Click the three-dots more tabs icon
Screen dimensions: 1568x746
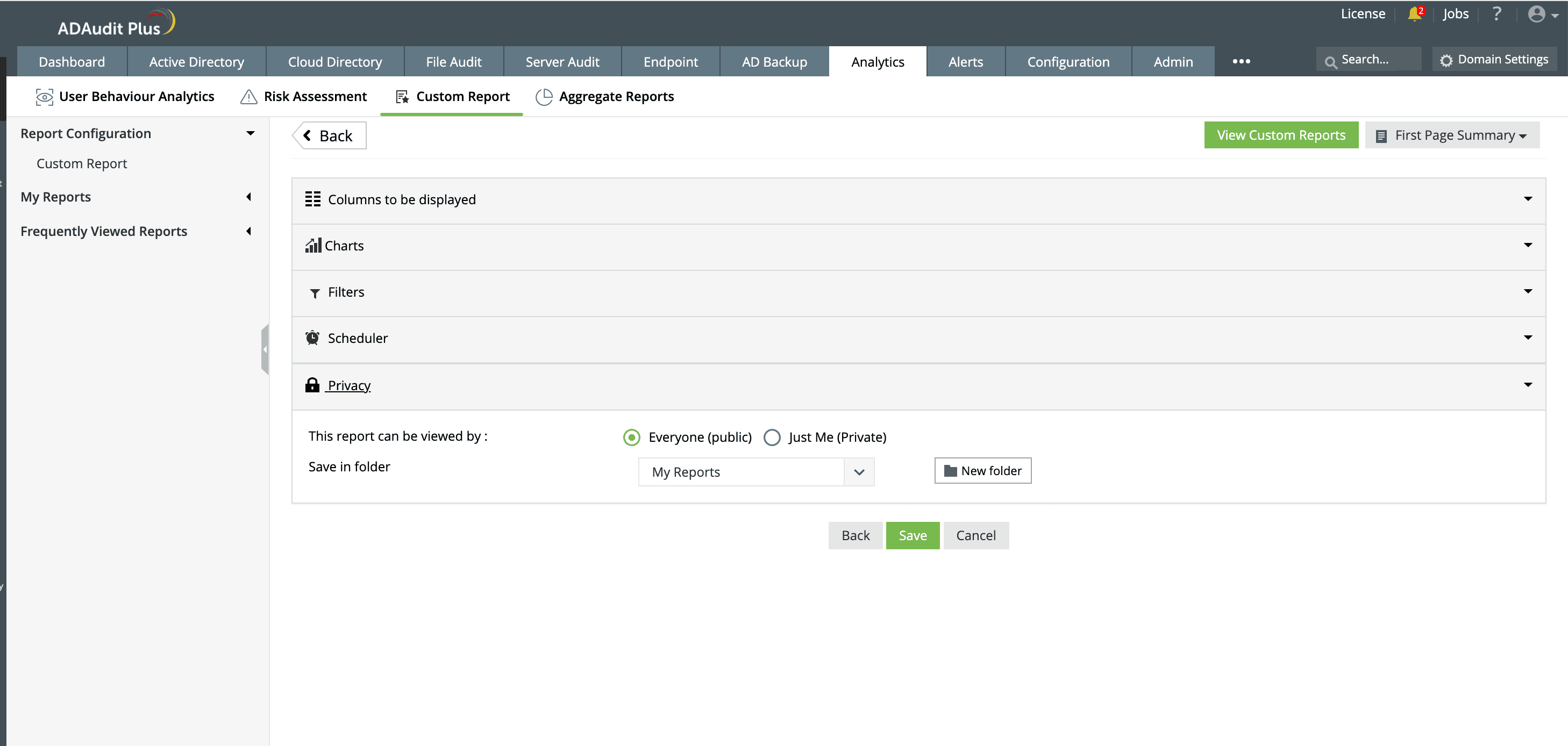1241,61
